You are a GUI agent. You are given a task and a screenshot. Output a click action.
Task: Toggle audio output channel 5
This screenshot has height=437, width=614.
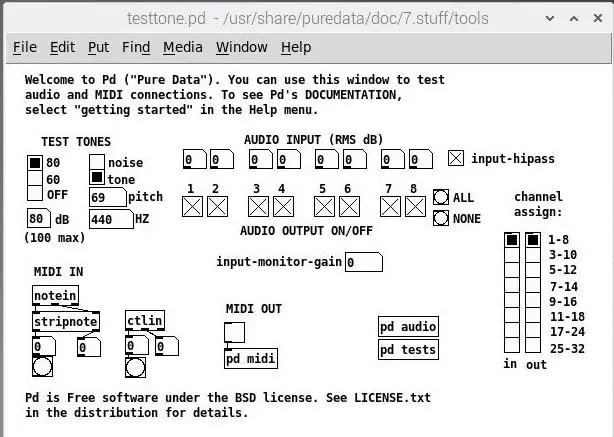coord(324,206)
